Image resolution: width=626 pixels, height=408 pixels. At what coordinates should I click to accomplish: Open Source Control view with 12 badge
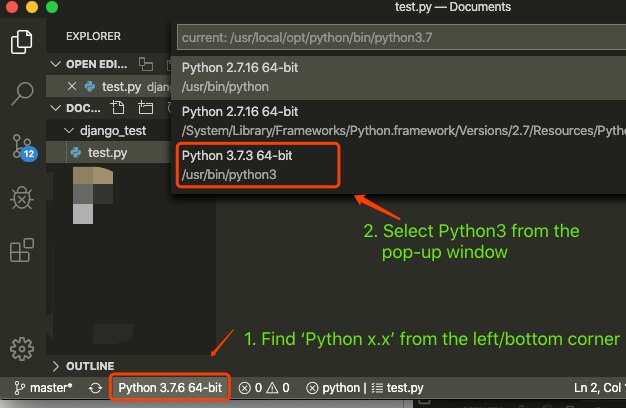pyautogui.click(x=23, y=147)
